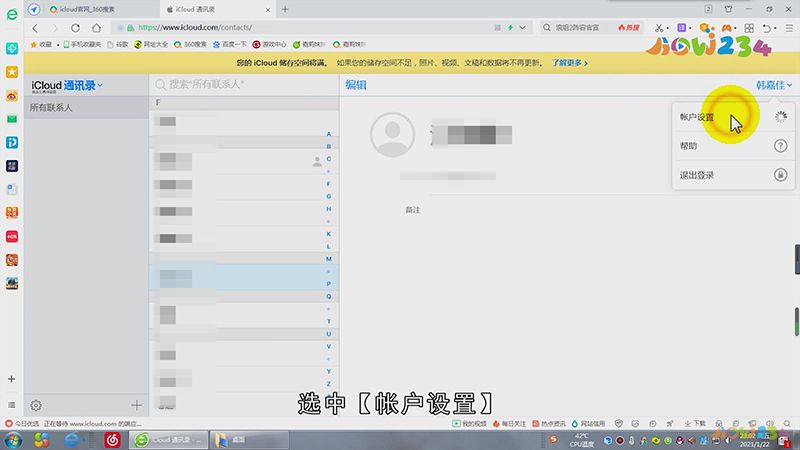The image size is (800, 450).
Task: Click the question mark icon beside 帮助
Action: tap(780, 146)
